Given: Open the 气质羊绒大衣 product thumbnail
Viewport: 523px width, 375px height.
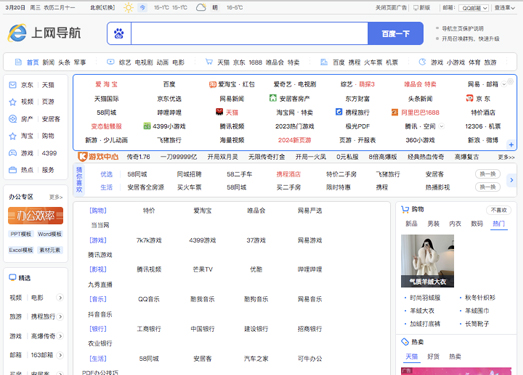Looking at the screenshot, I should click(x=427, y=261).
